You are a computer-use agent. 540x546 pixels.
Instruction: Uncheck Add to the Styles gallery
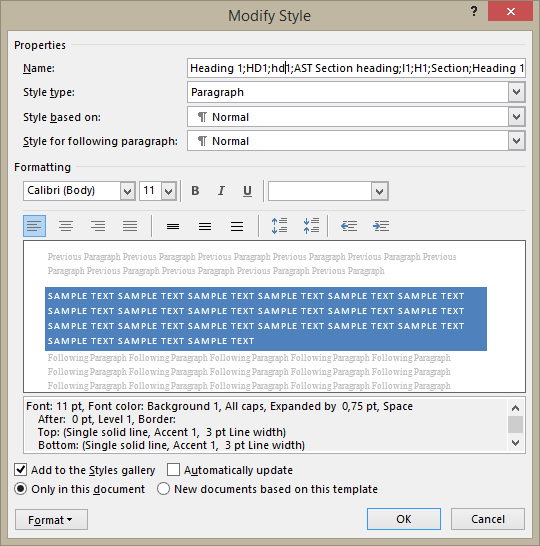click(21, 469)
